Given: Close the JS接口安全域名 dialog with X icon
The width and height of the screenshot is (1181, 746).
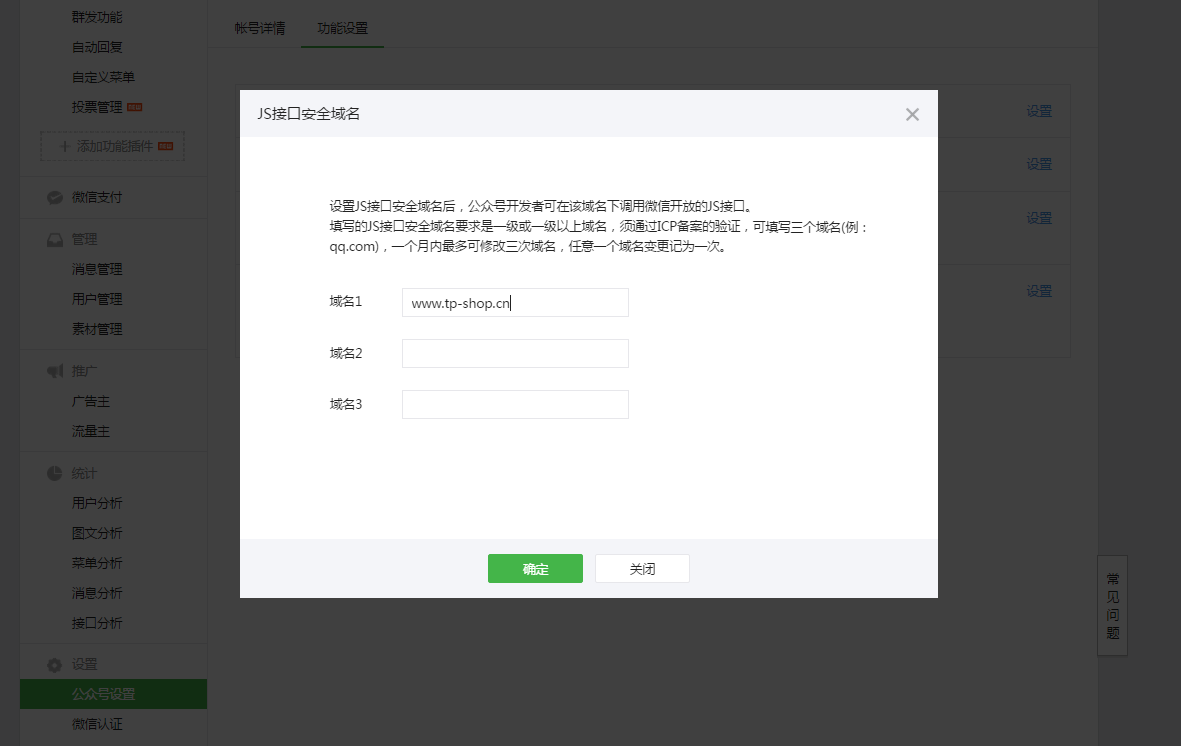Looking at the screenshot, I should pyautogui.click(x=912, y=114).
